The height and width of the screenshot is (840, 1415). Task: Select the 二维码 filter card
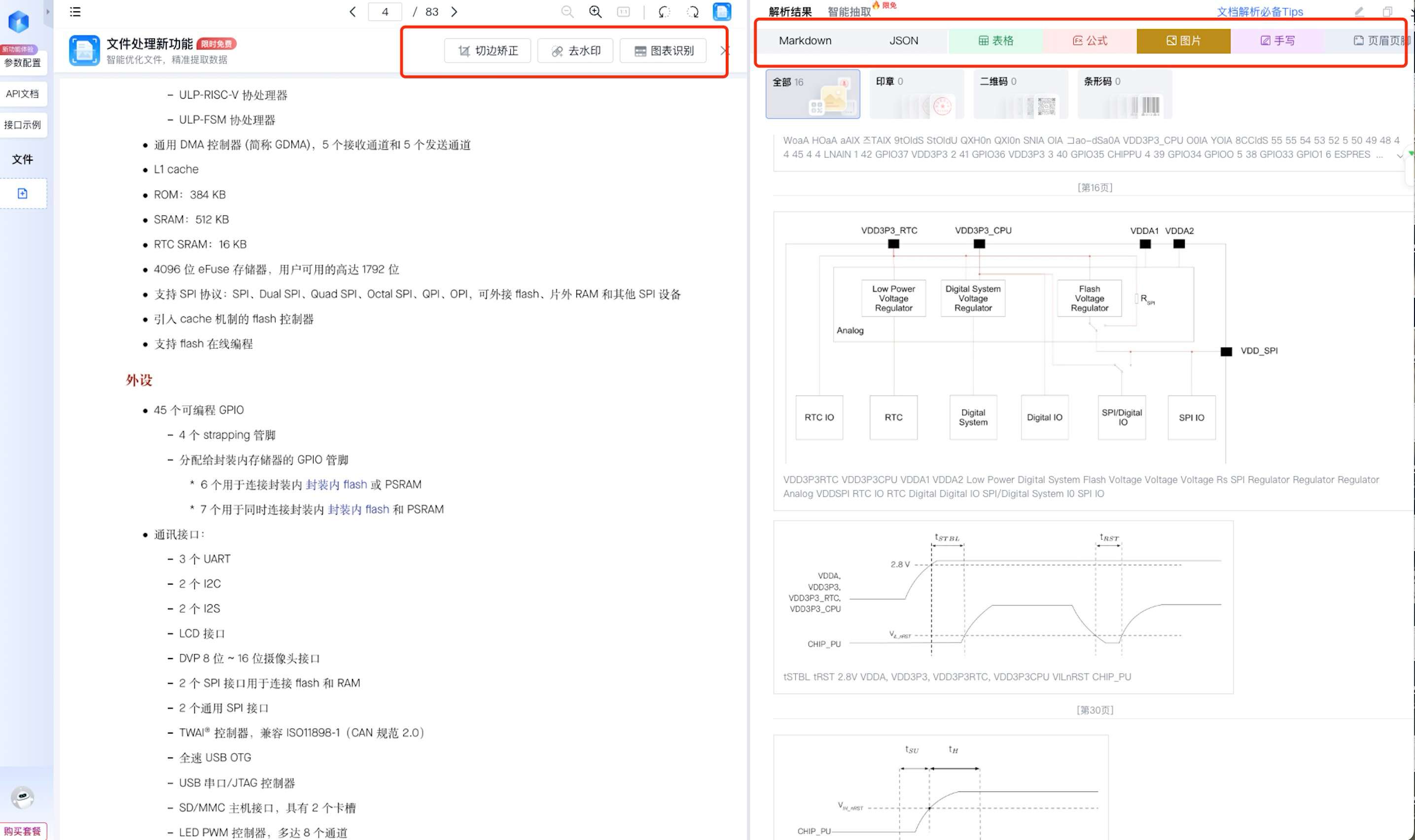click(1020, 94)
